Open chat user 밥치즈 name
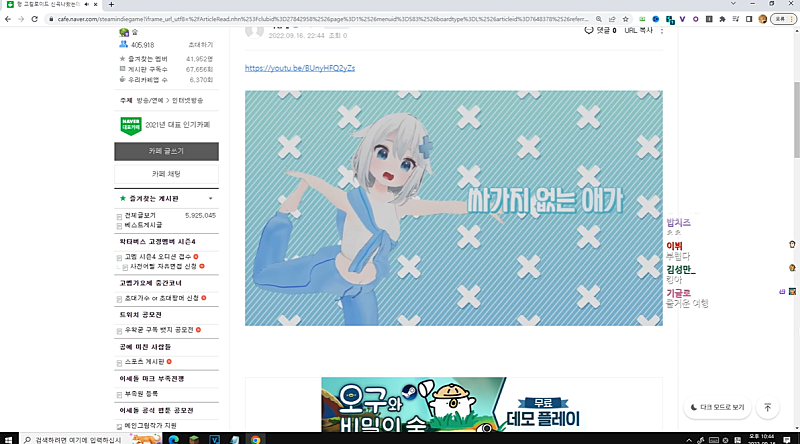800x444 pixels. tap(678, 223)
